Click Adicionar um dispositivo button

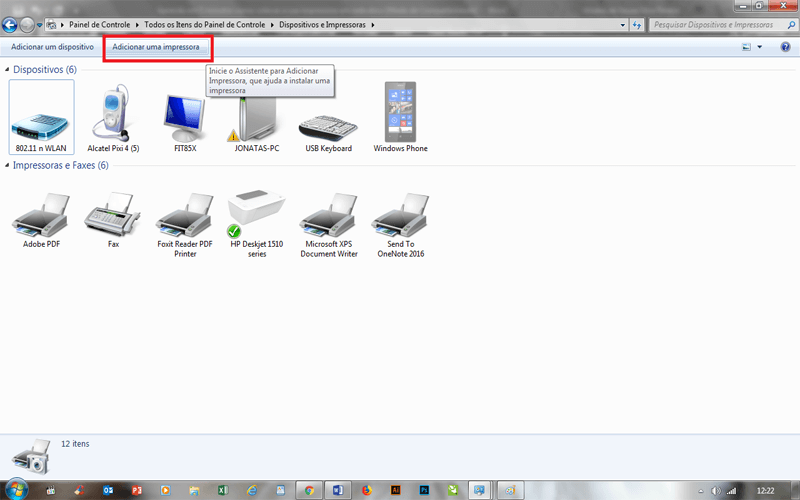52,47
